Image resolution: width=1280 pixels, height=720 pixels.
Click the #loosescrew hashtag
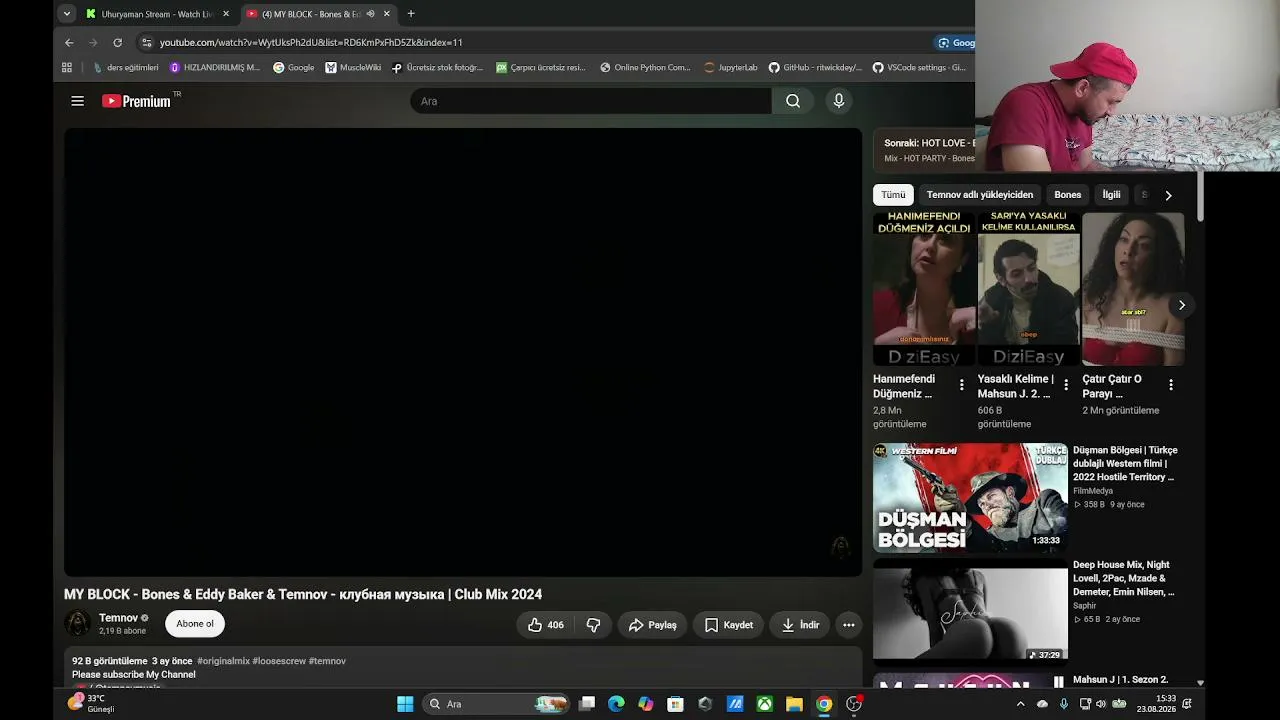pyautogui.click(x=279, y=661)
